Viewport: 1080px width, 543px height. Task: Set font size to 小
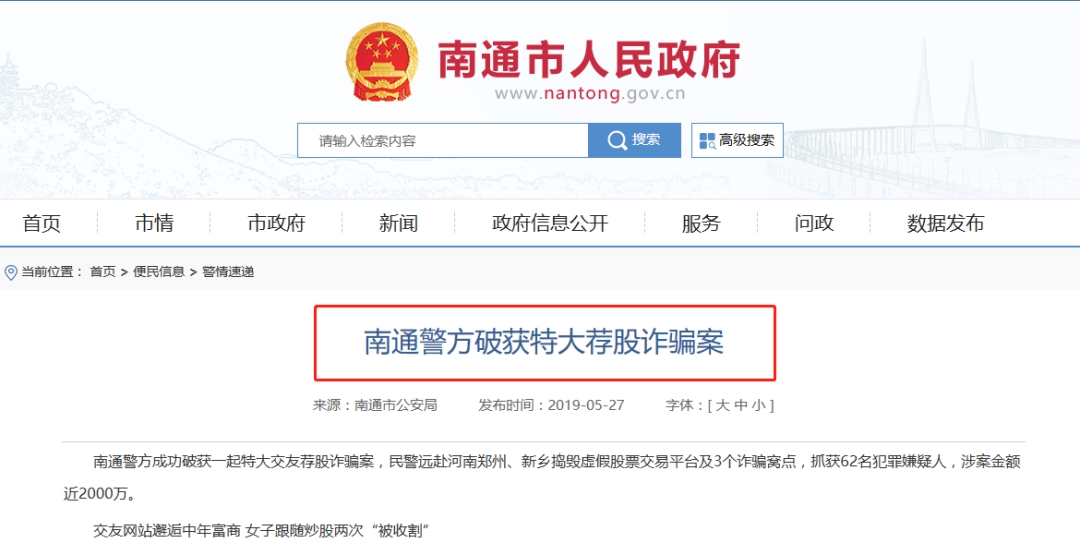pos(758,405)
